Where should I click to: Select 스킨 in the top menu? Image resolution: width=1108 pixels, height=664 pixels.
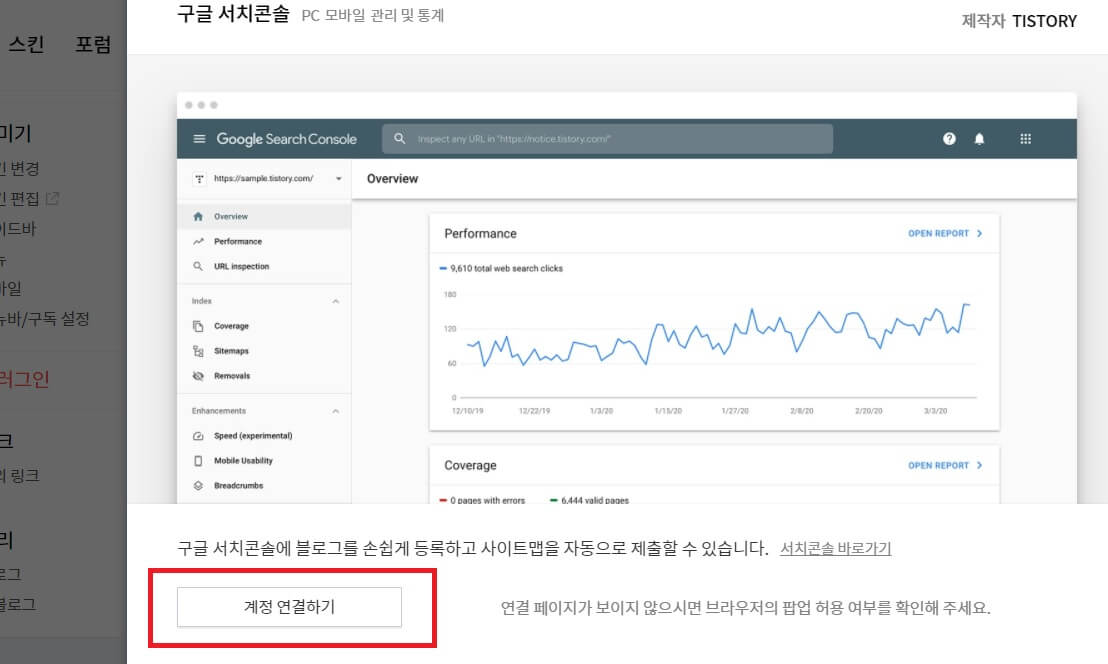(27, 44)
